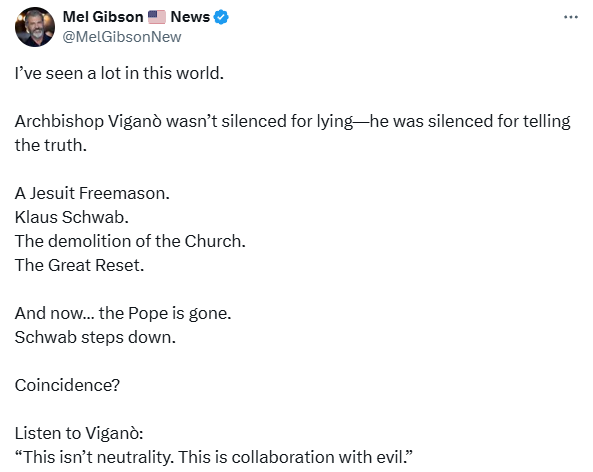
Task: Click the 'Mel Gibson' display name
Action: (103, 17)
